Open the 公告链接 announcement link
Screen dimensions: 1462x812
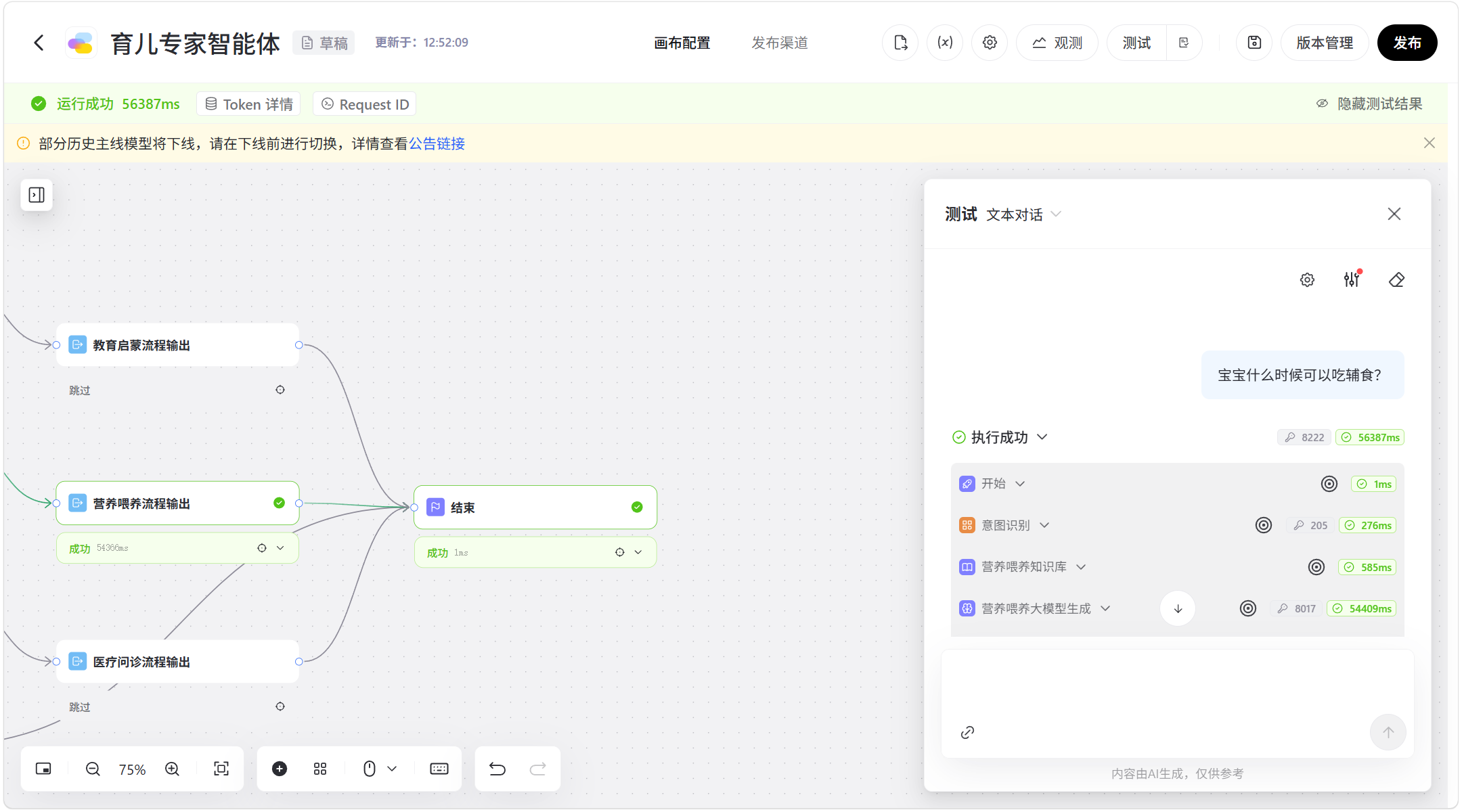tap(437, 143)
